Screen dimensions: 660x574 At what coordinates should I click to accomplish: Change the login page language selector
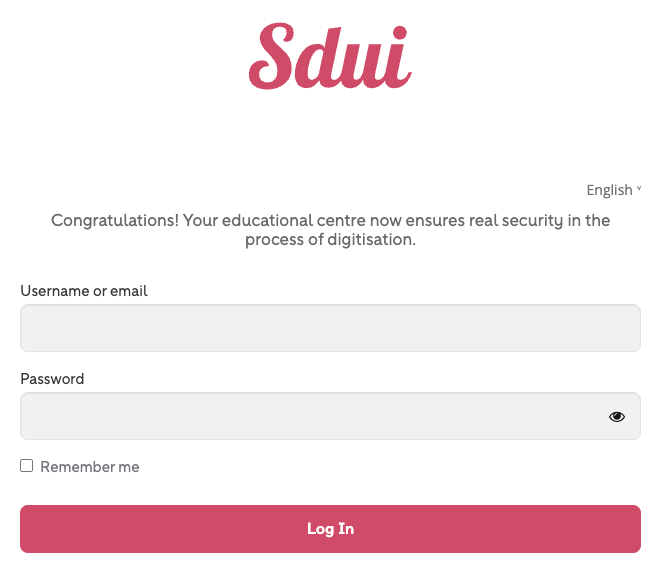point(613,190)
